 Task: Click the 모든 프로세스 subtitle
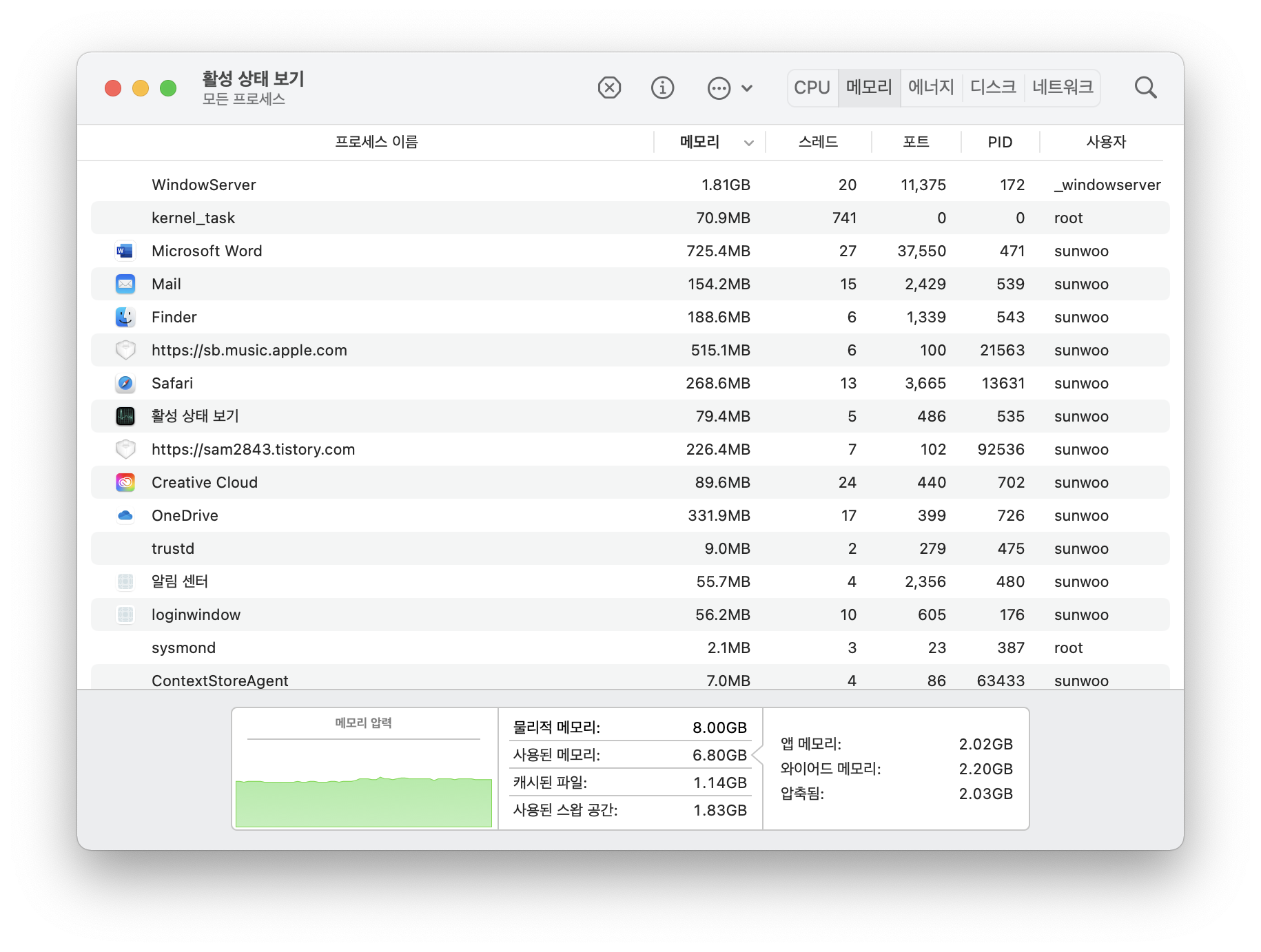(243, 99)
